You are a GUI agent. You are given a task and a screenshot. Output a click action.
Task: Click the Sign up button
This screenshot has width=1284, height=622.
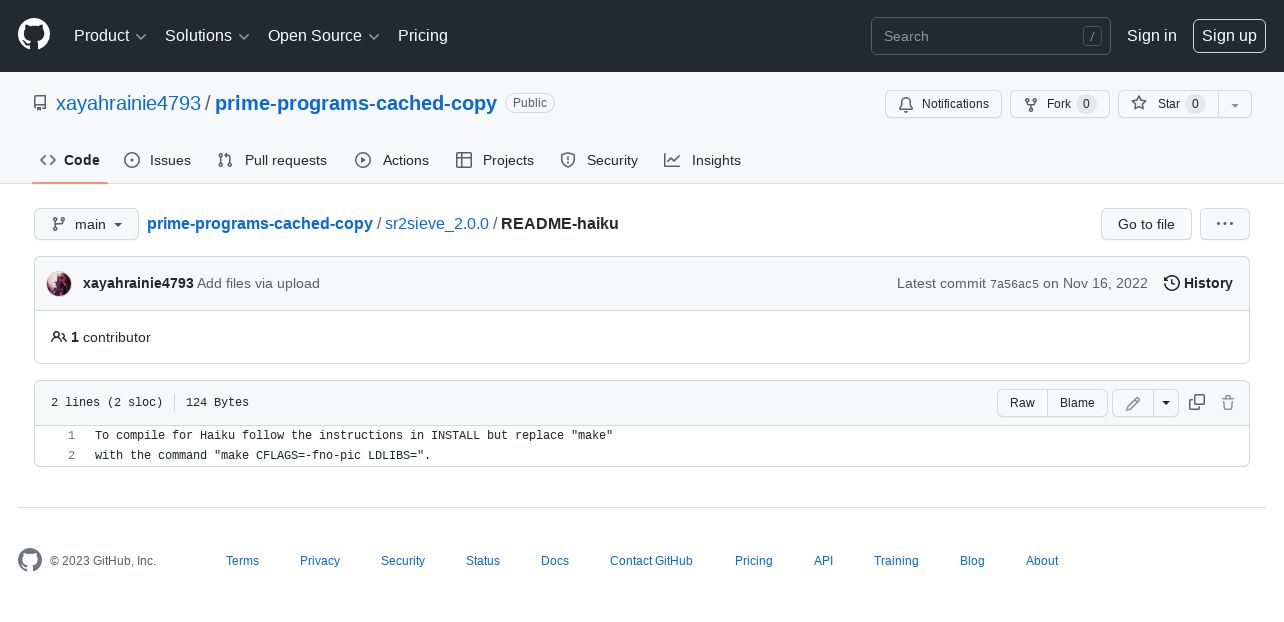point(1229,36)
